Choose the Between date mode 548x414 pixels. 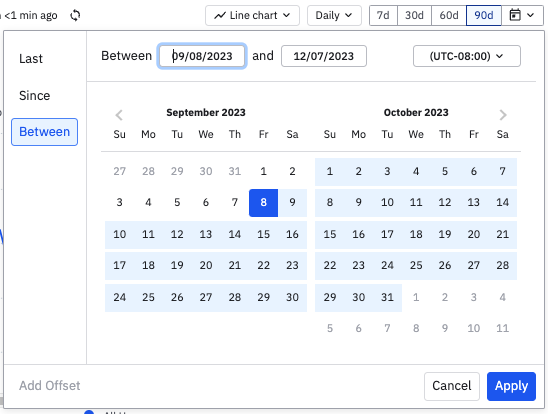[44, 132]
